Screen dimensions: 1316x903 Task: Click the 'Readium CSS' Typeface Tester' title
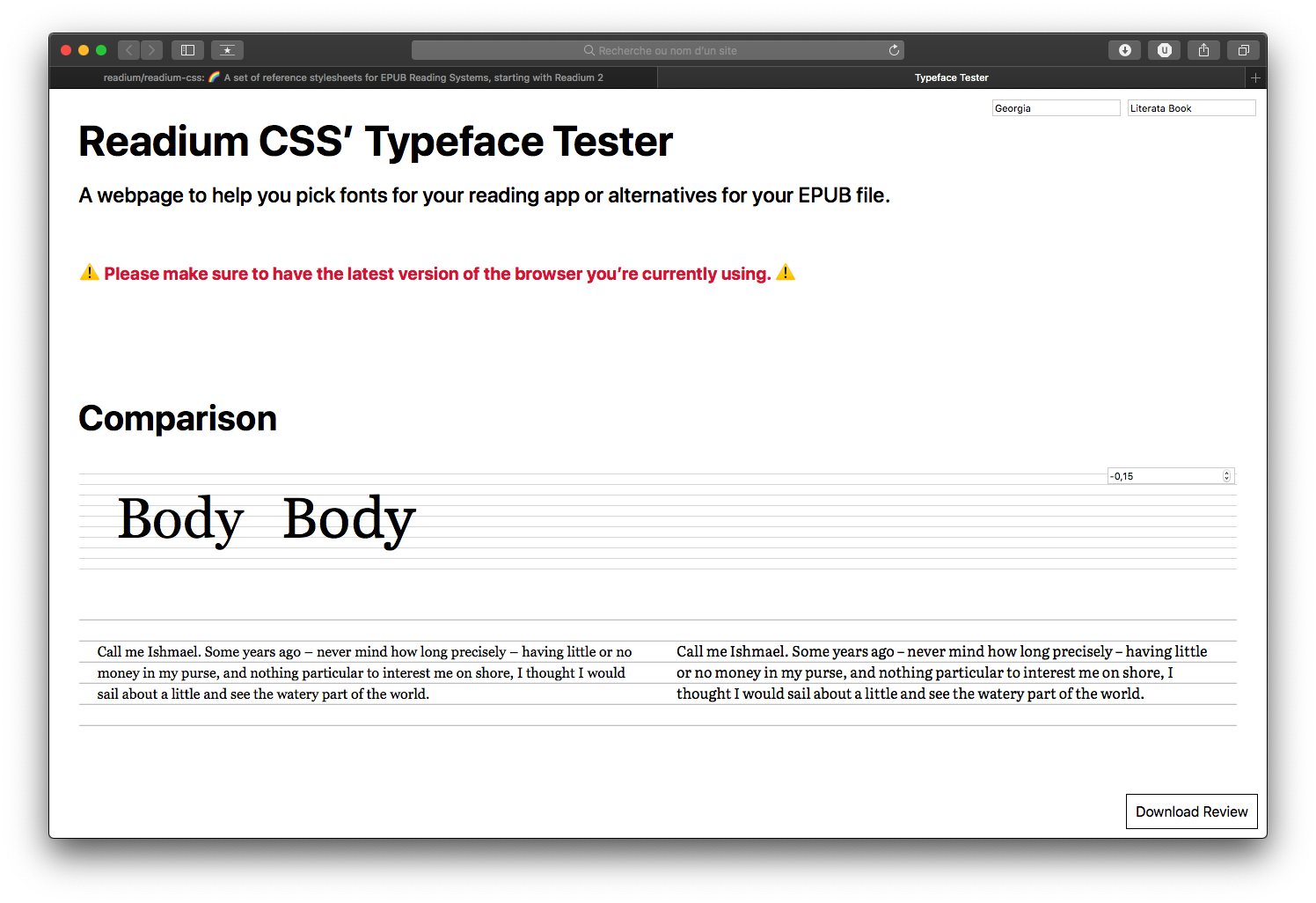pyautogui.click(x=376, y=142)
